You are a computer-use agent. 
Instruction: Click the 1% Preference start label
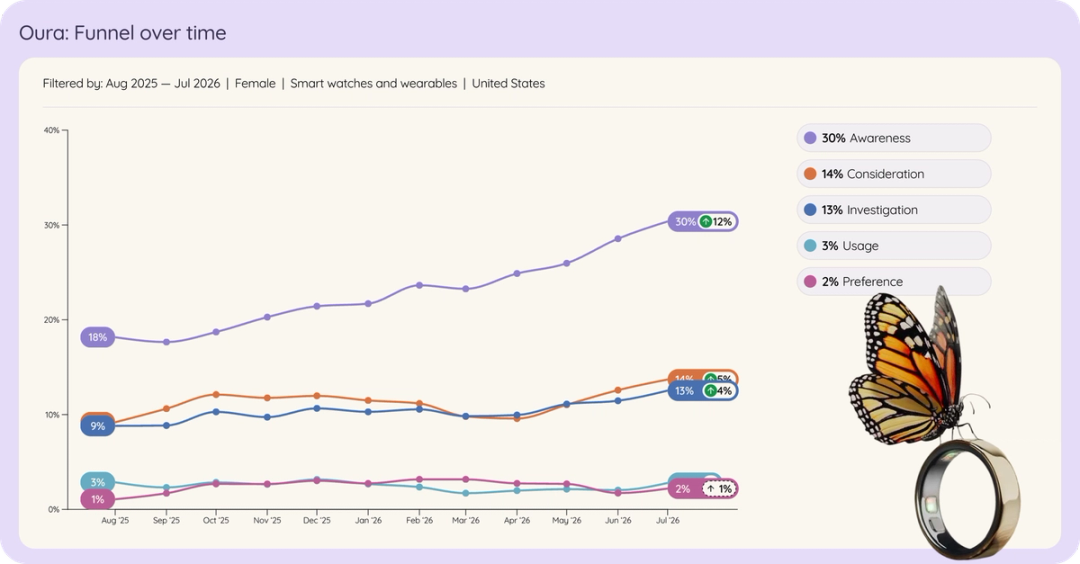pyautogui.click(x=98, y=499)
